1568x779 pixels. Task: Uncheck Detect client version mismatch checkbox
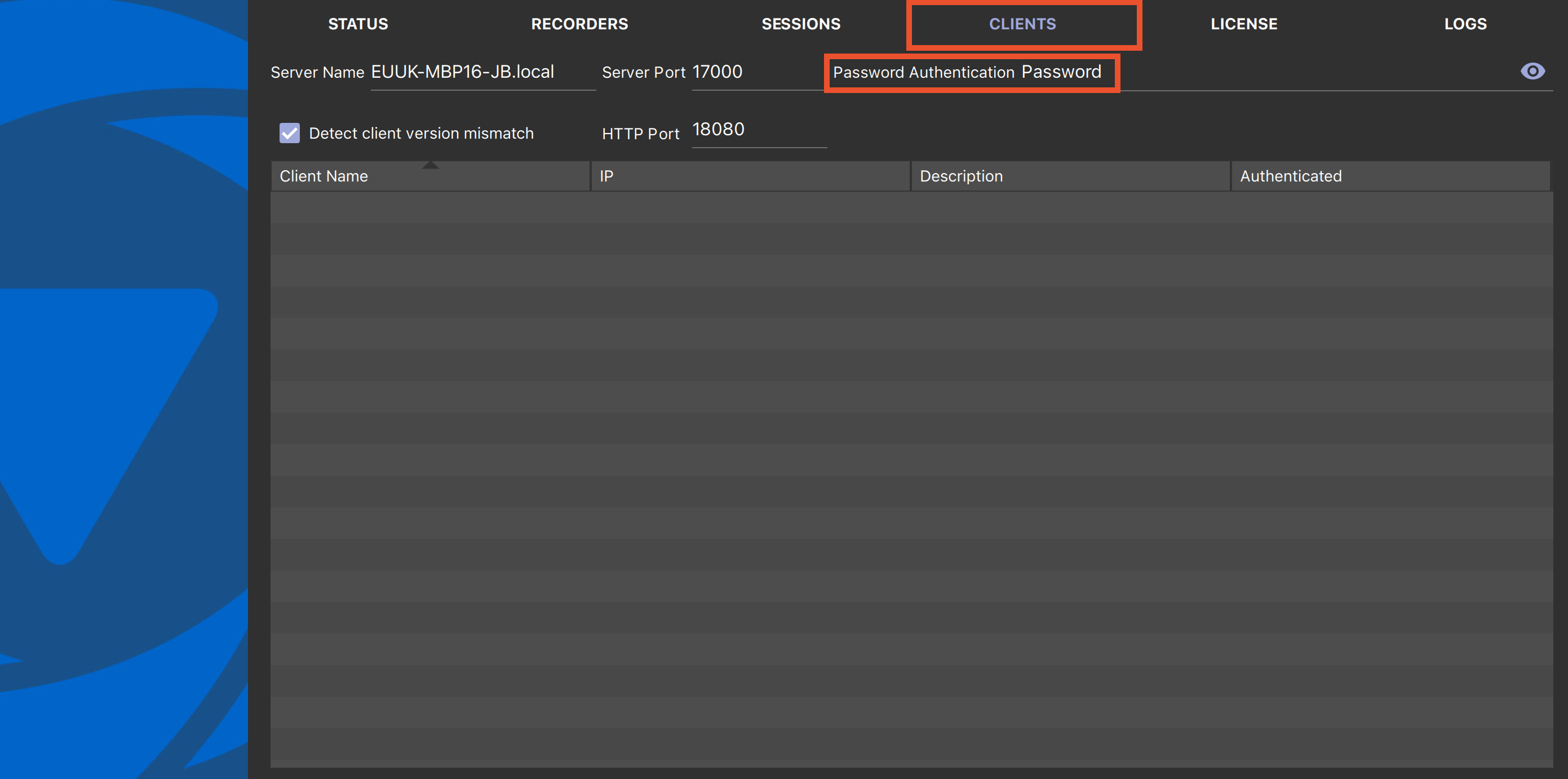pos(290,132)
